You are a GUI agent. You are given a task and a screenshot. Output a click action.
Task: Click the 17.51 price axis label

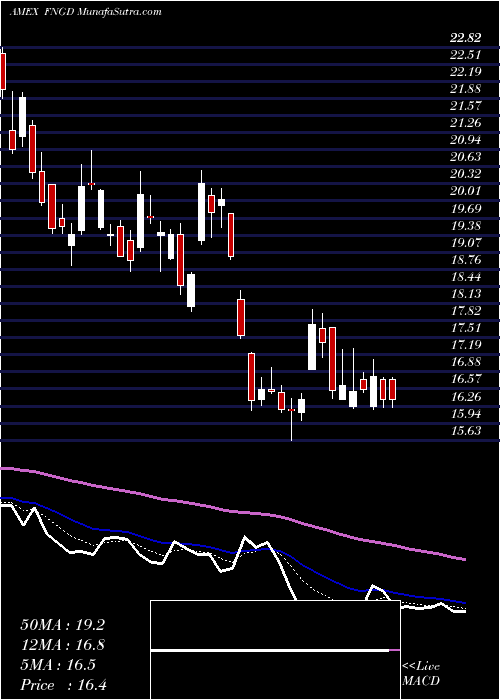(x=466, y=328)
